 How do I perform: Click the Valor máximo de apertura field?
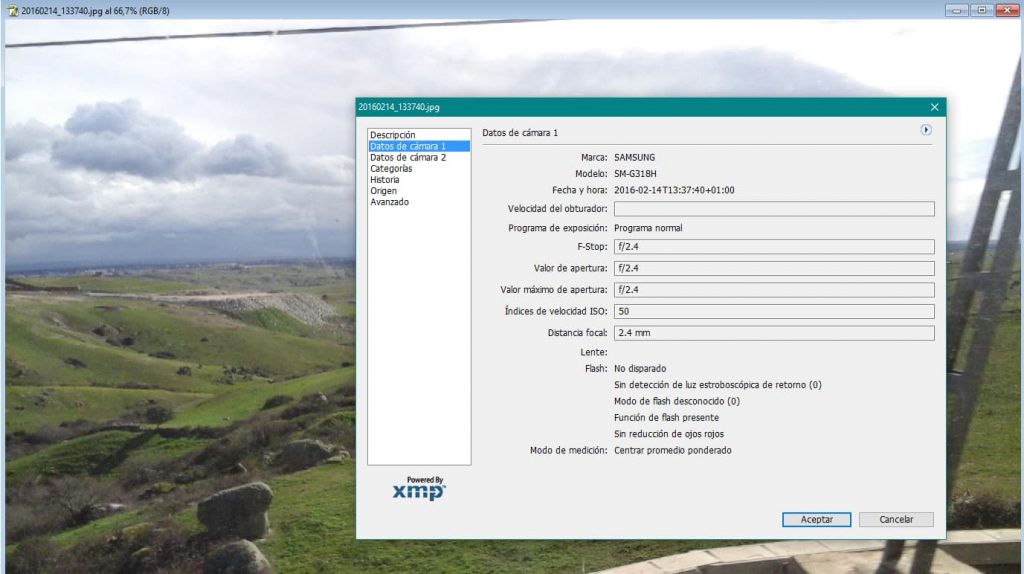click(x=773, y=290)
